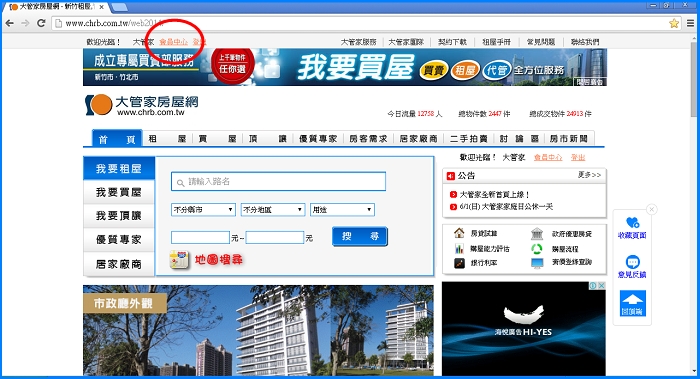
Task: Click the browser reload icon
Action: 41,23
